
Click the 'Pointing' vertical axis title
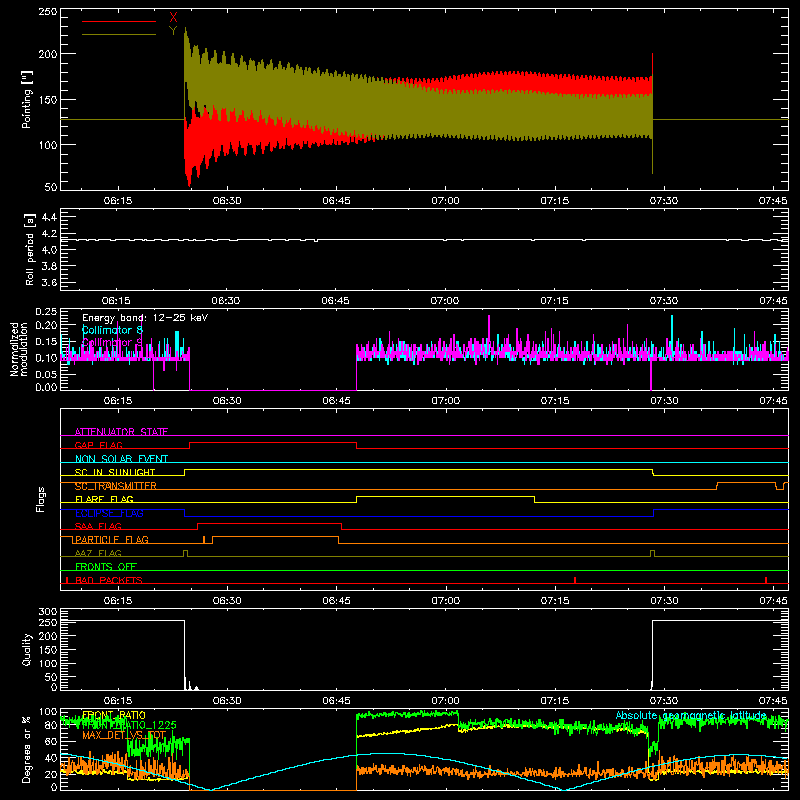pos(27,99)
